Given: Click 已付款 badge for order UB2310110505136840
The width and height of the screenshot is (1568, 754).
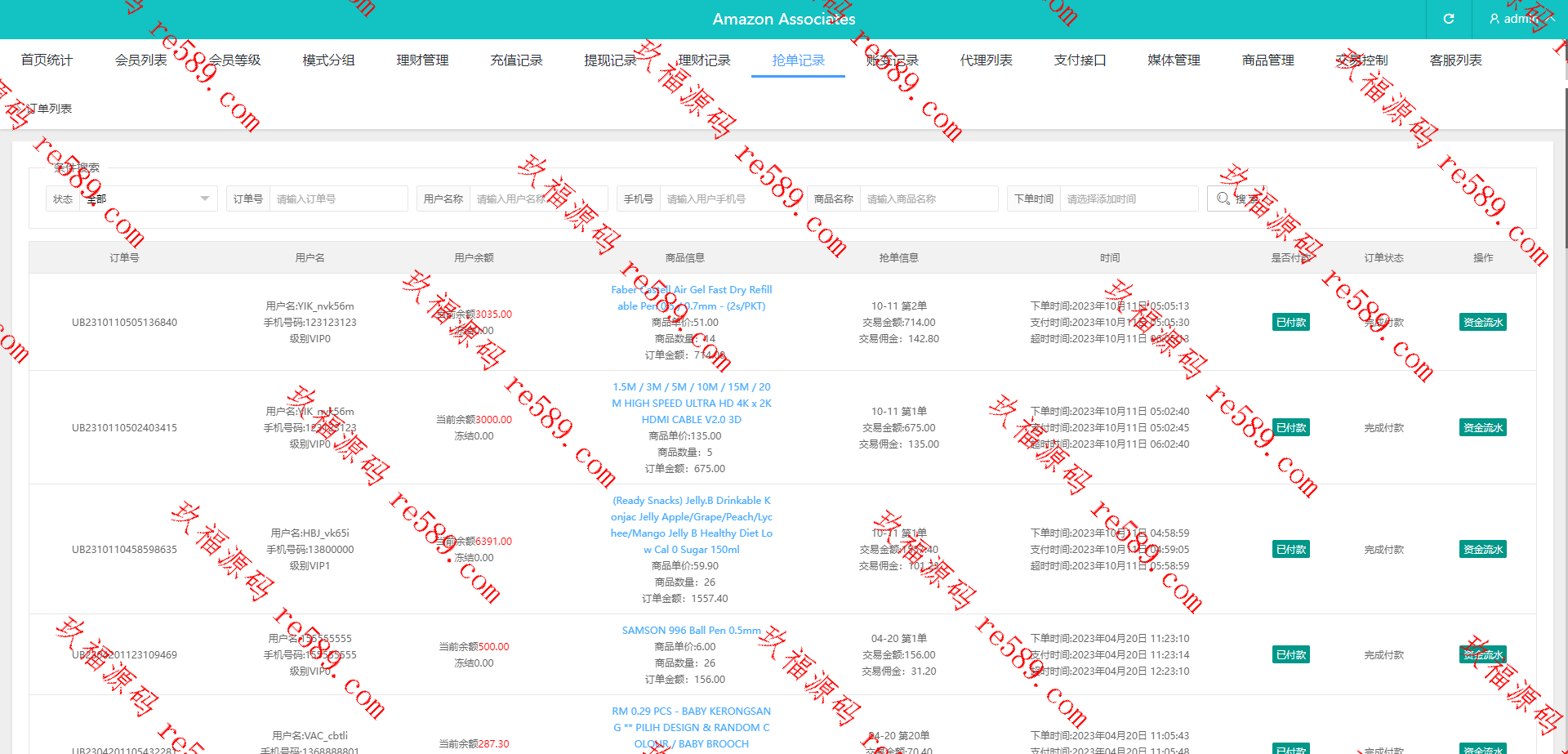Looking at the screenshot, I should pos(1291,322).
